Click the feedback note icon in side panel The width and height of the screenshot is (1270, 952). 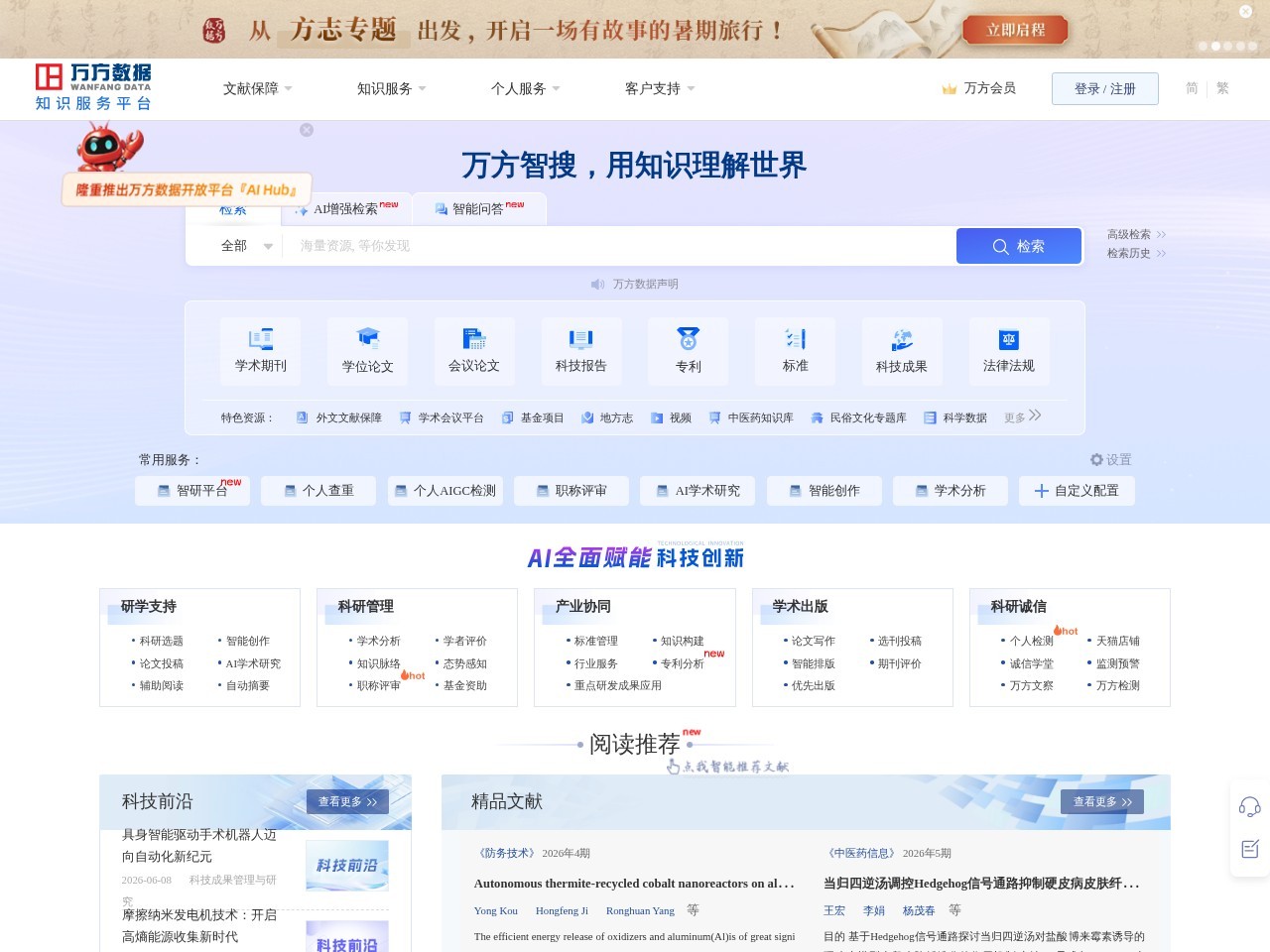pos(1250,849)
